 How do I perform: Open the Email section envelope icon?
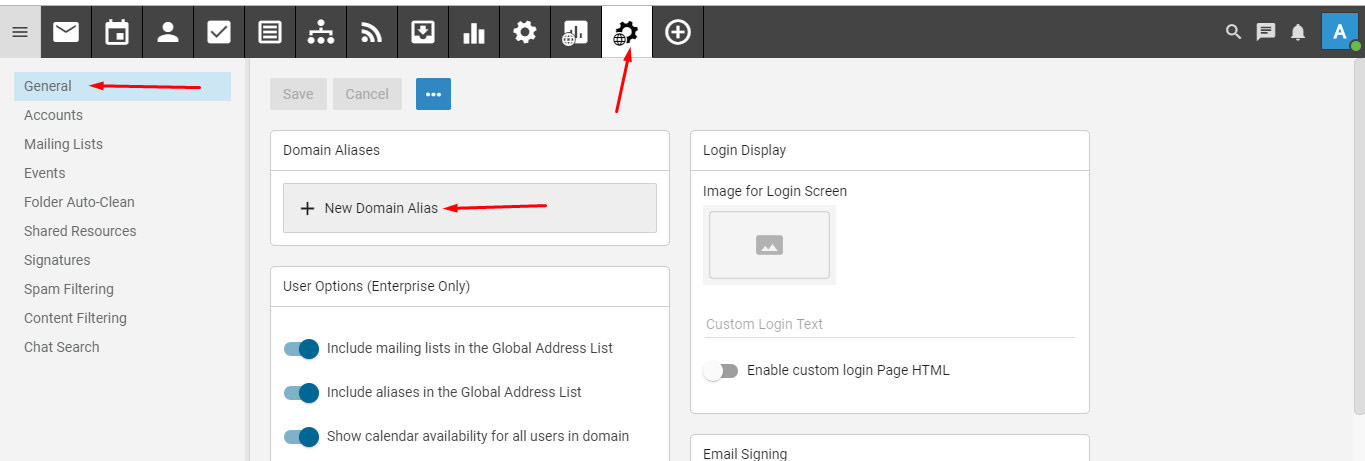[66, 32]
